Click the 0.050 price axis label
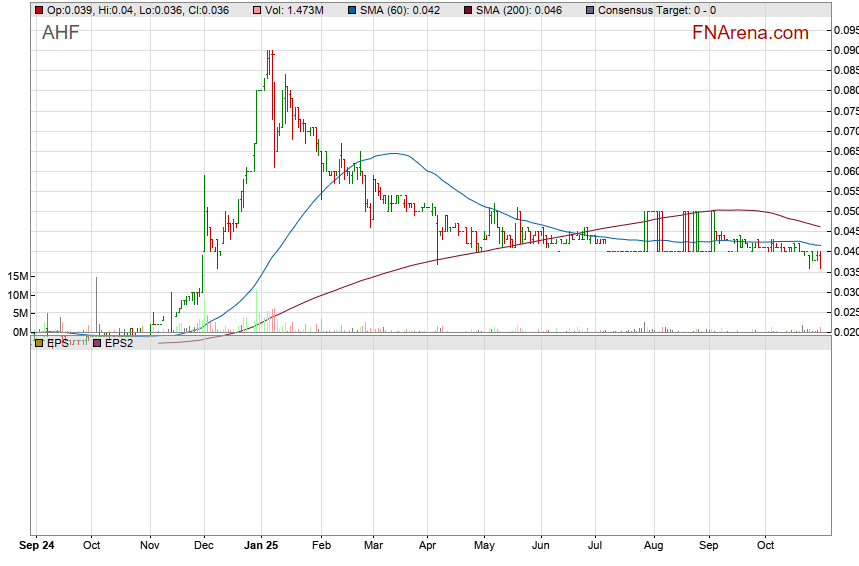Screen dimensions: 859x566 coord(845,211)
